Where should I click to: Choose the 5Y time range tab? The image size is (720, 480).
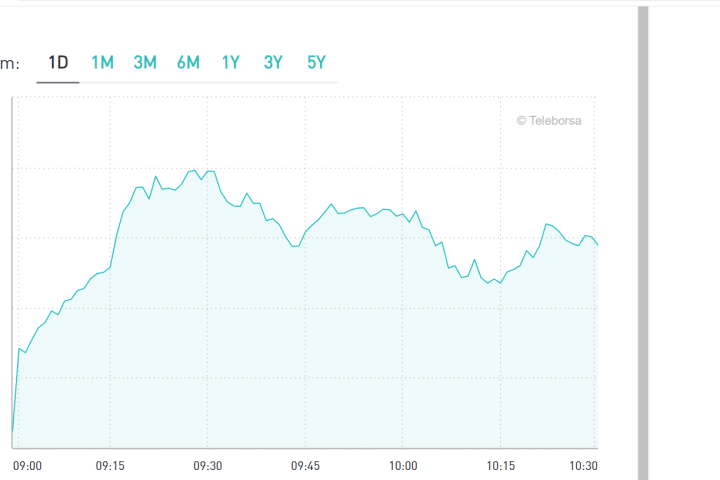click(317, 62)
